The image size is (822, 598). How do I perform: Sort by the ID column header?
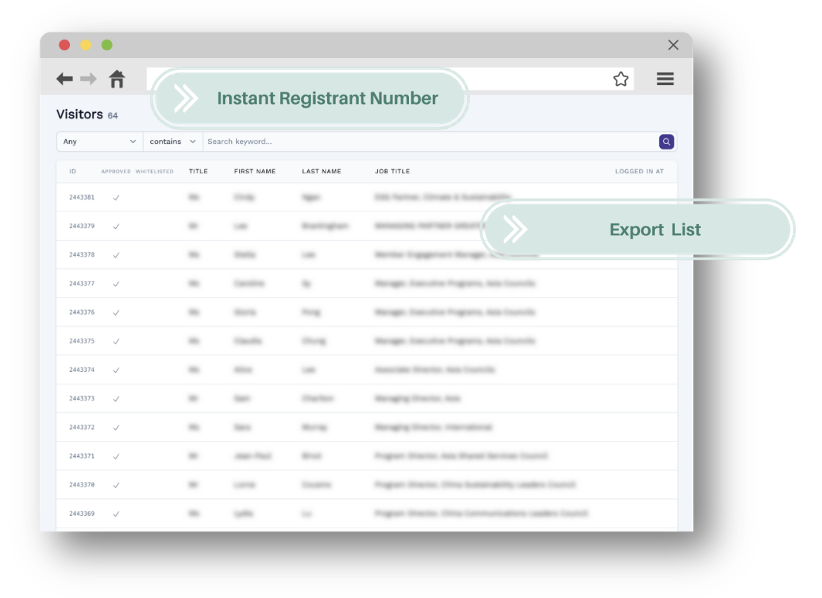coord(73,172)
